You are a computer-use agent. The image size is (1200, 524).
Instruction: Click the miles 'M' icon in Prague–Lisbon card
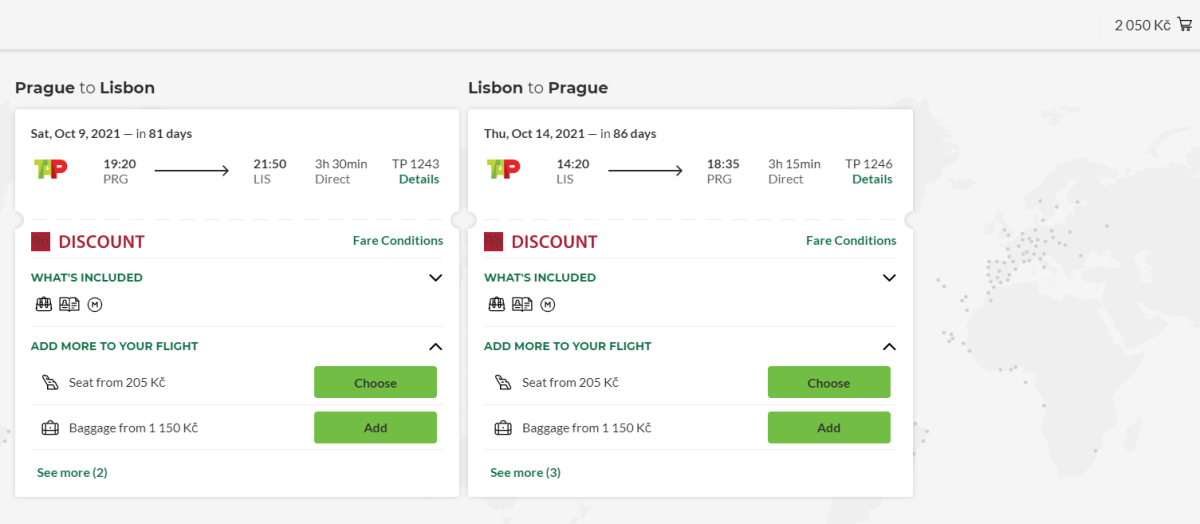[95, 305]
